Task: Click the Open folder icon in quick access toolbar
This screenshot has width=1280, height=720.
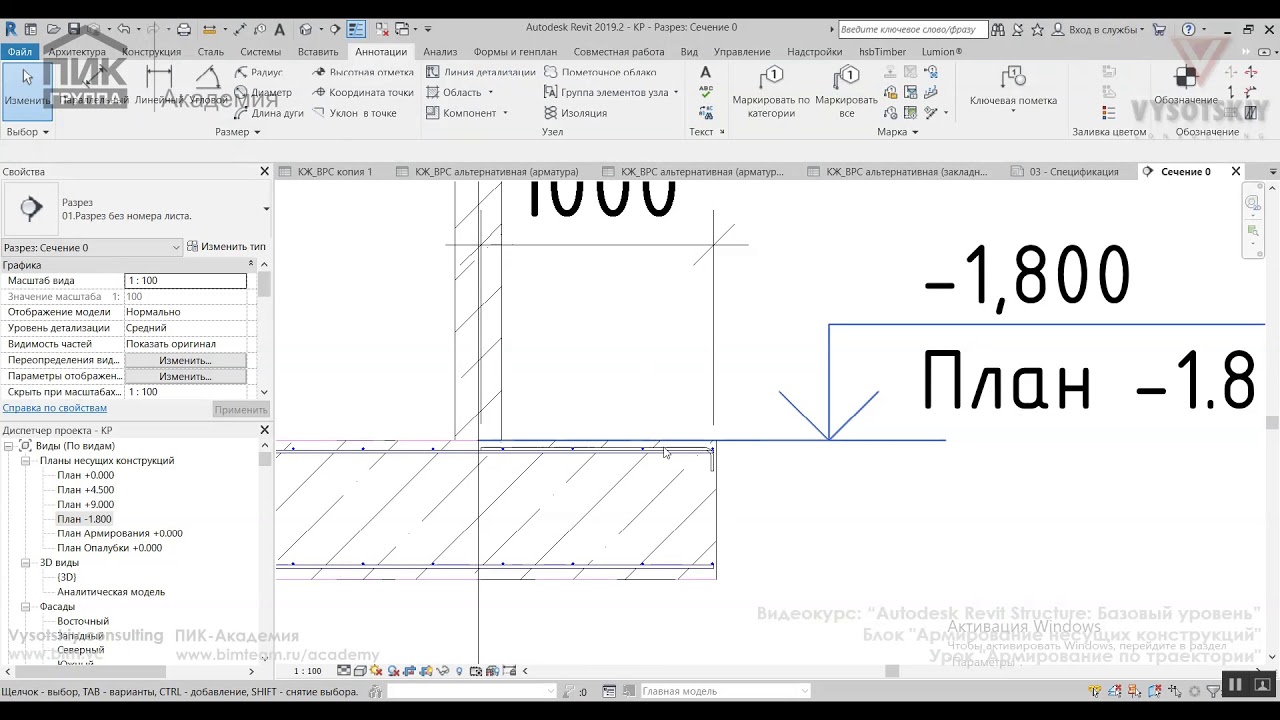Action: click(x=53, y=29)
